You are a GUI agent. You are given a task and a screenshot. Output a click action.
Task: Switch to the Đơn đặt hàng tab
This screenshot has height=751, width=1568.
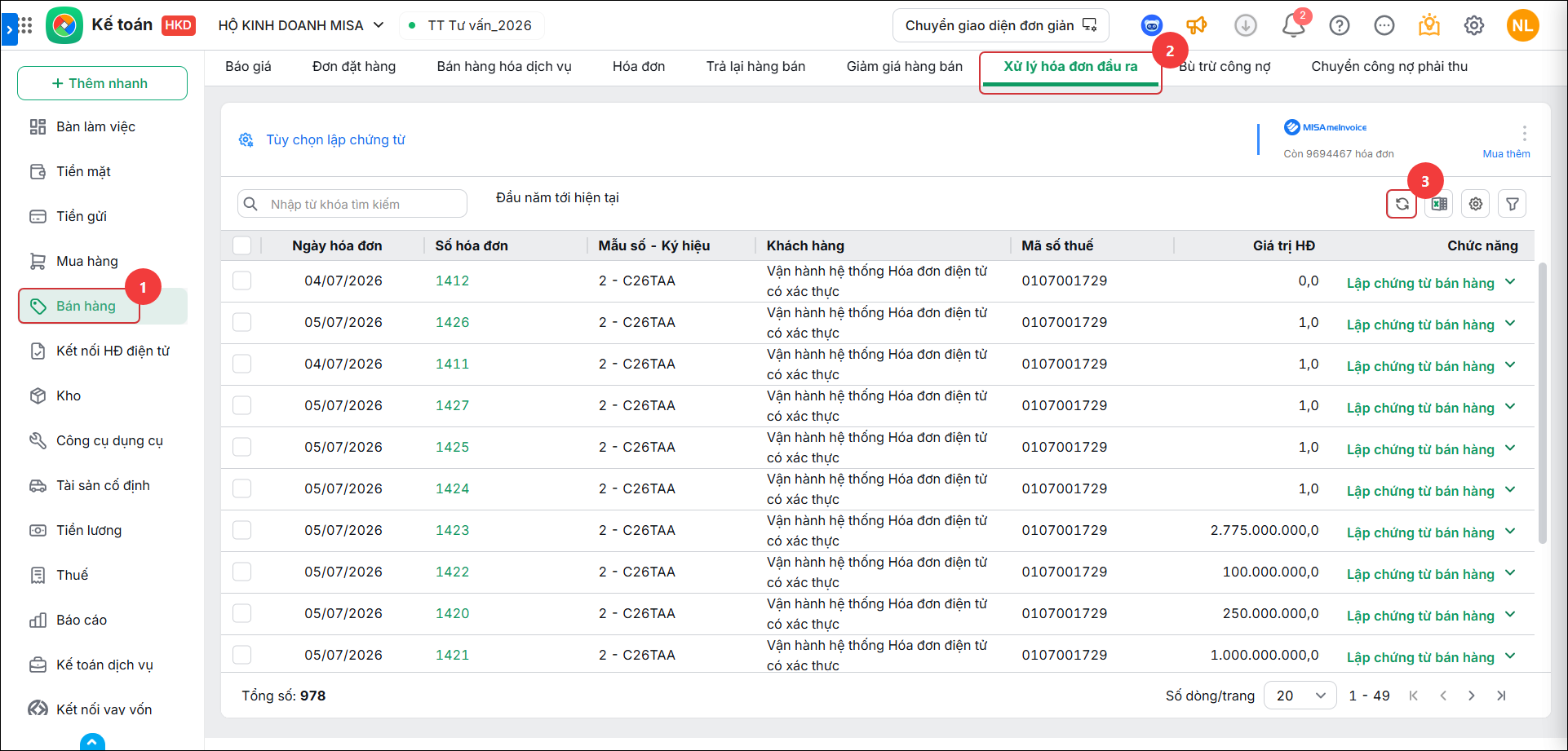tap(354, 67)
